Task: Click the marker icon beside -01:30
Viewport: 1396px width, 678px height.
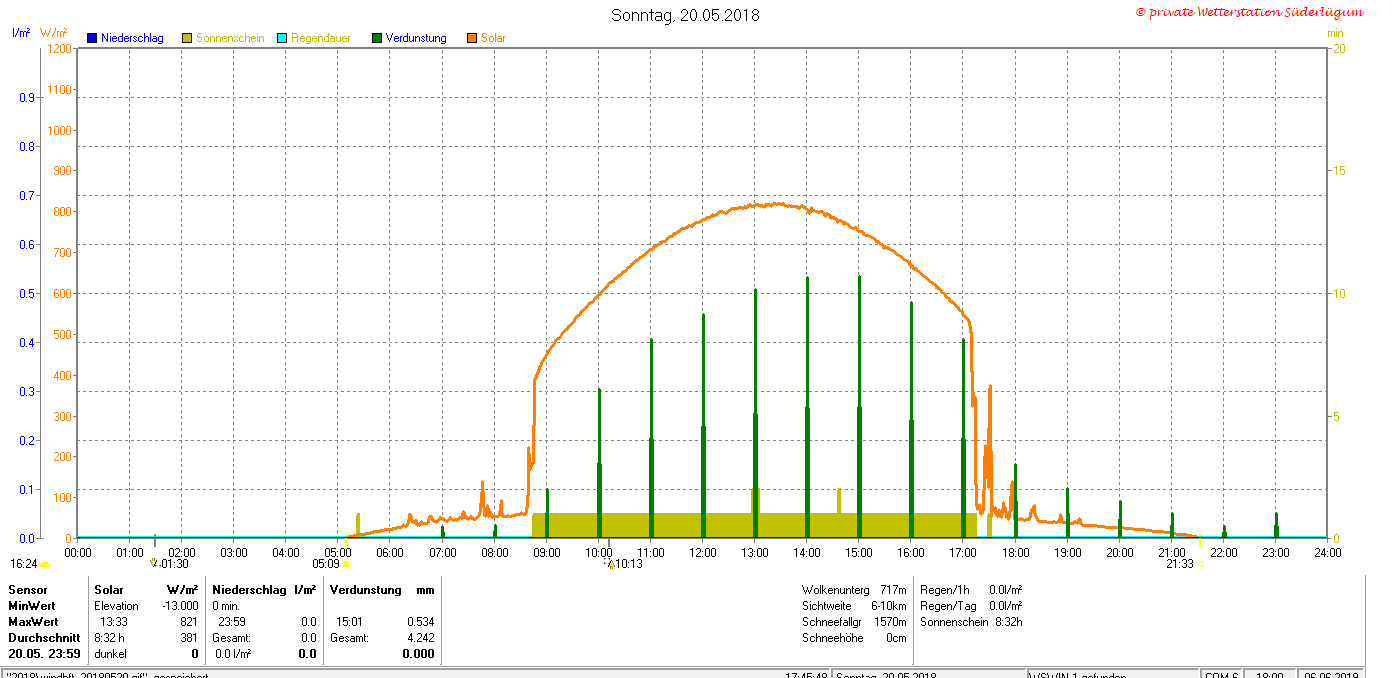Action: 153,563
